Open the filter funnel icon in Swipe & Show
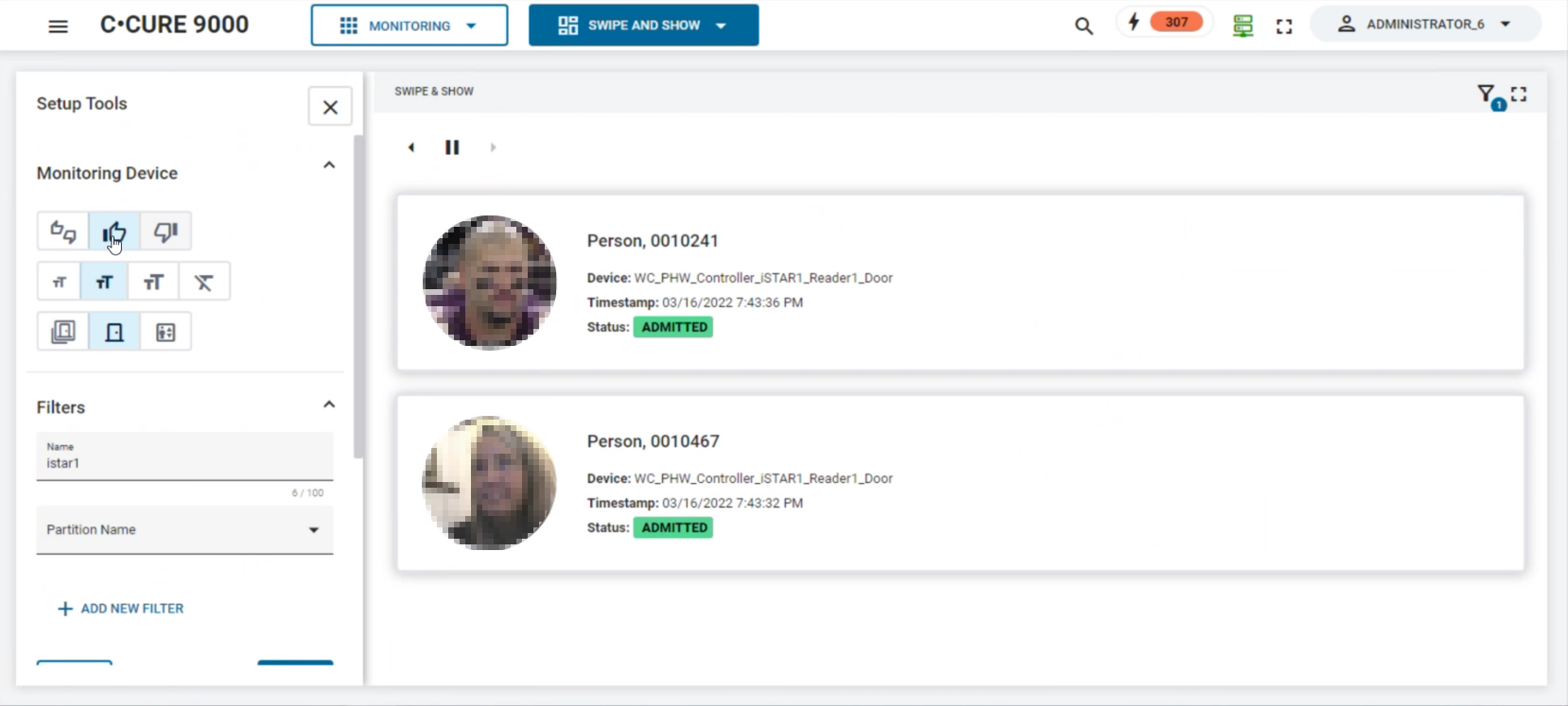 click(1487, 94)
